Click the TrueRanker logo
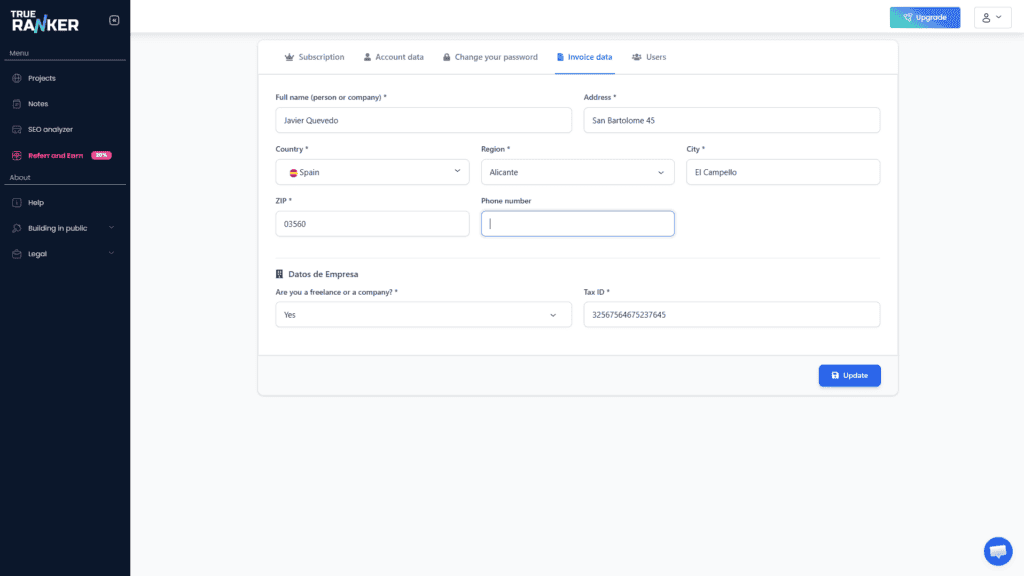Image resolution: width=1024 pixels, height=576 pixels. click(45, 20)
